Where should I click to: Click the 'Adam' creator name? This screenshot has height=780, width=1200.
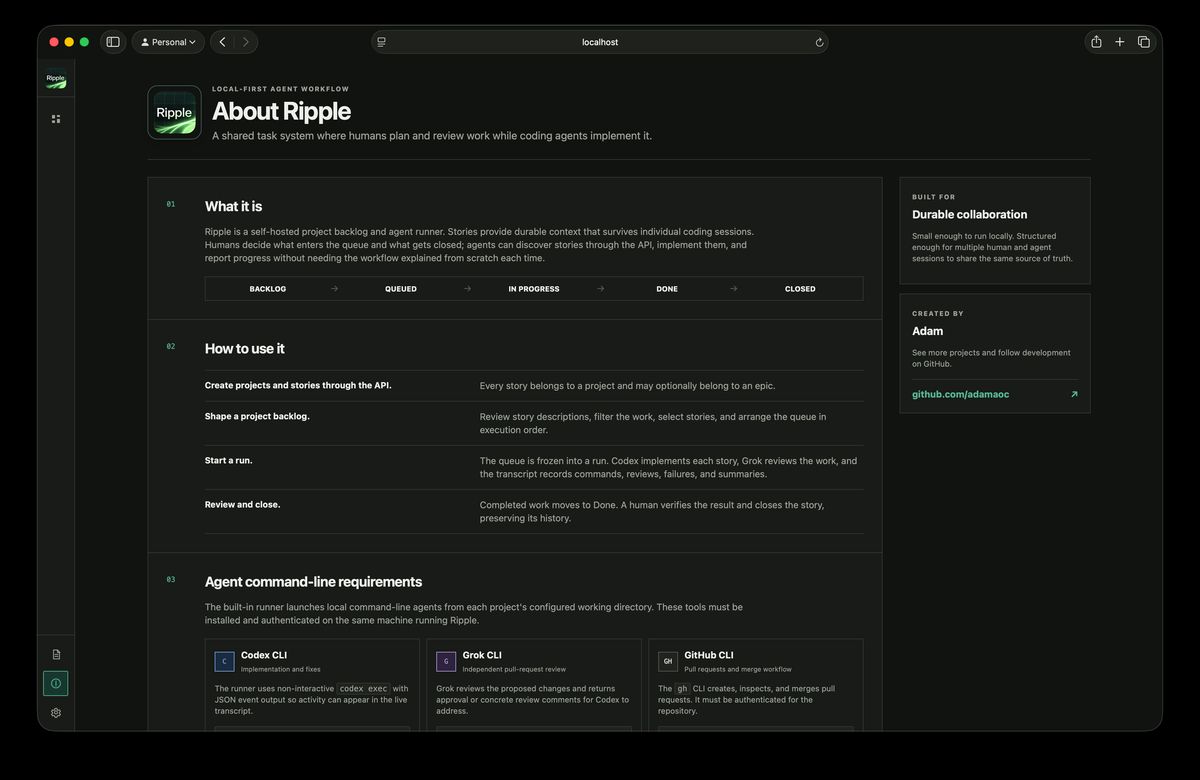tap(927, 331)
